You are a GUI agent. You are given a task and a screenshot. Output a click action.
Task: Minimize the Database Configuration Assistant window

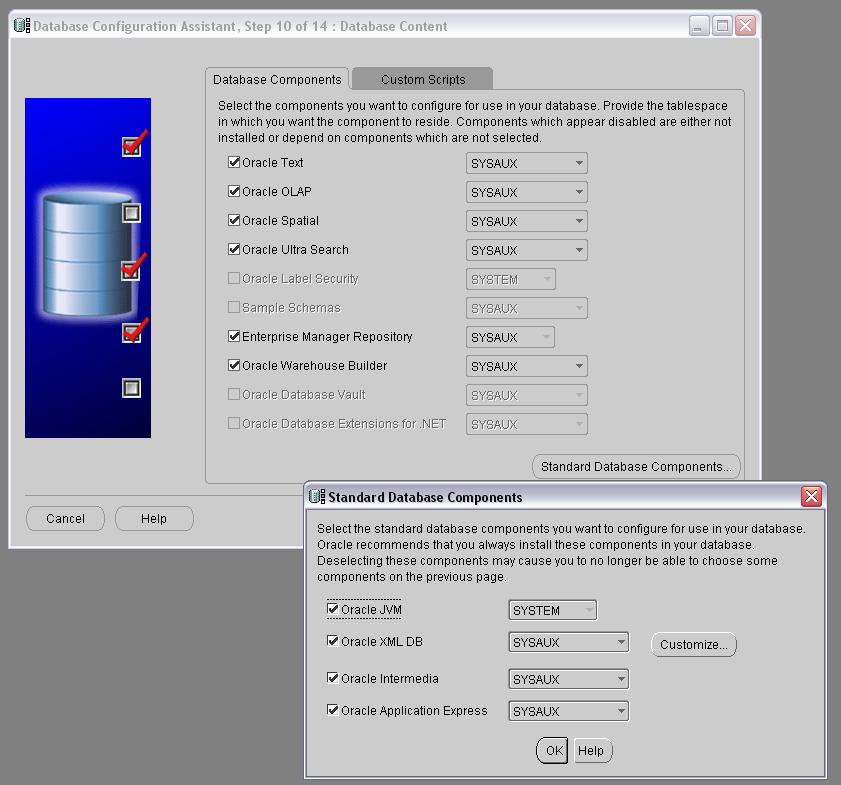point(700,26)
